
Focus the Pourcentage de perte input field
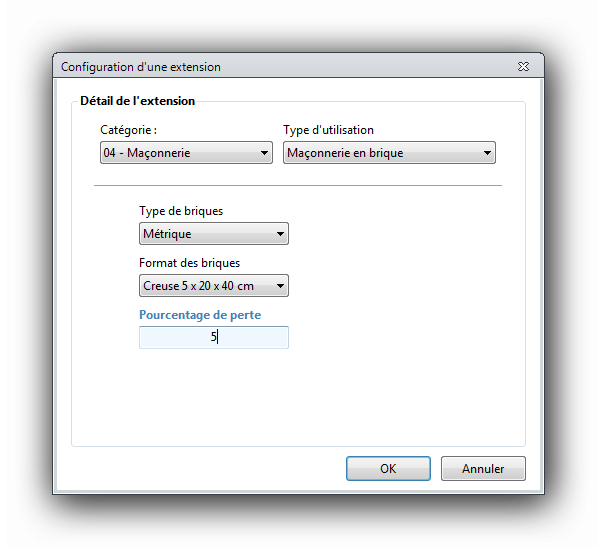[214, 337]
